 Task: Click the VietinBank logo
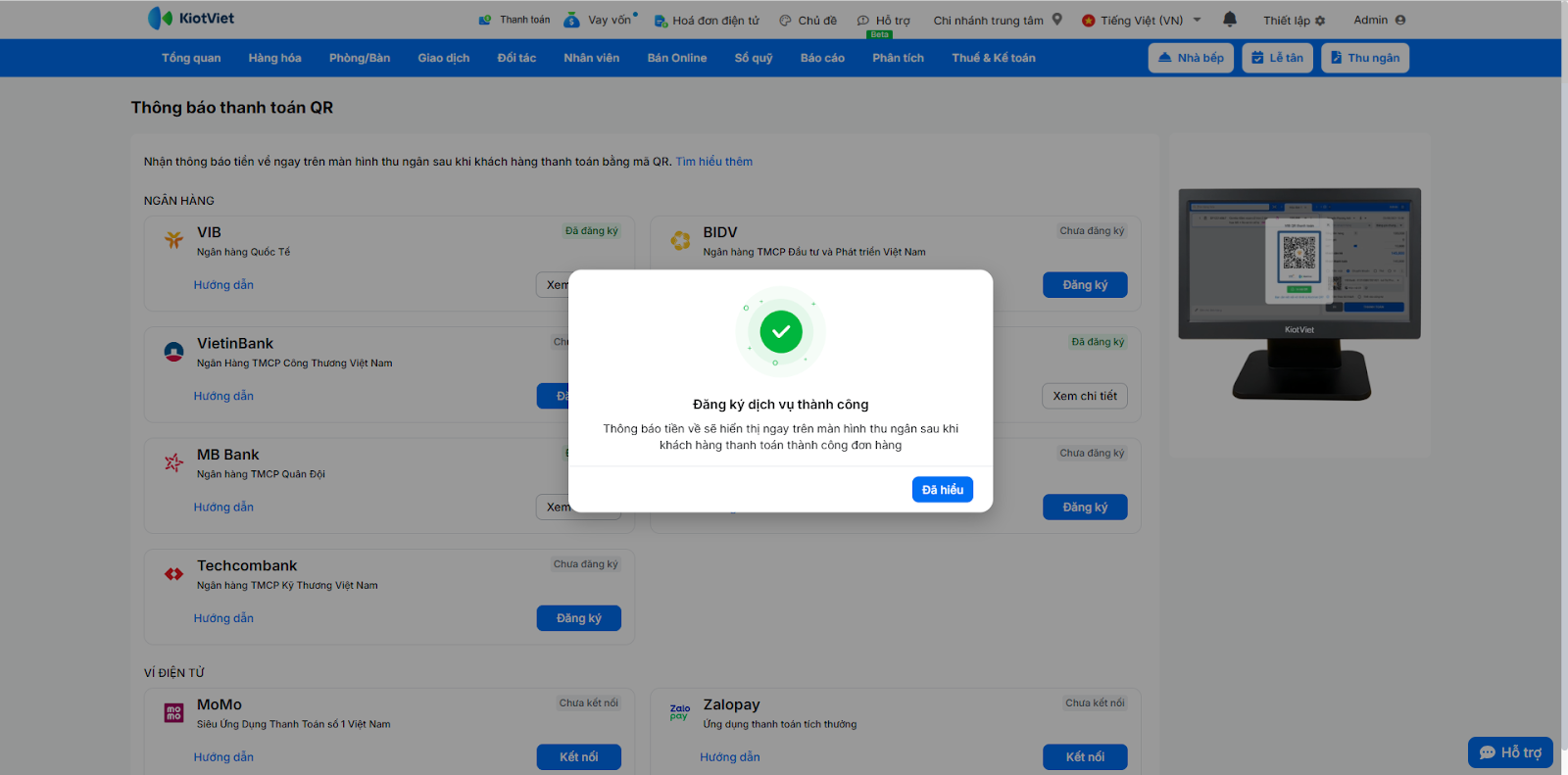tap(174, 352)
